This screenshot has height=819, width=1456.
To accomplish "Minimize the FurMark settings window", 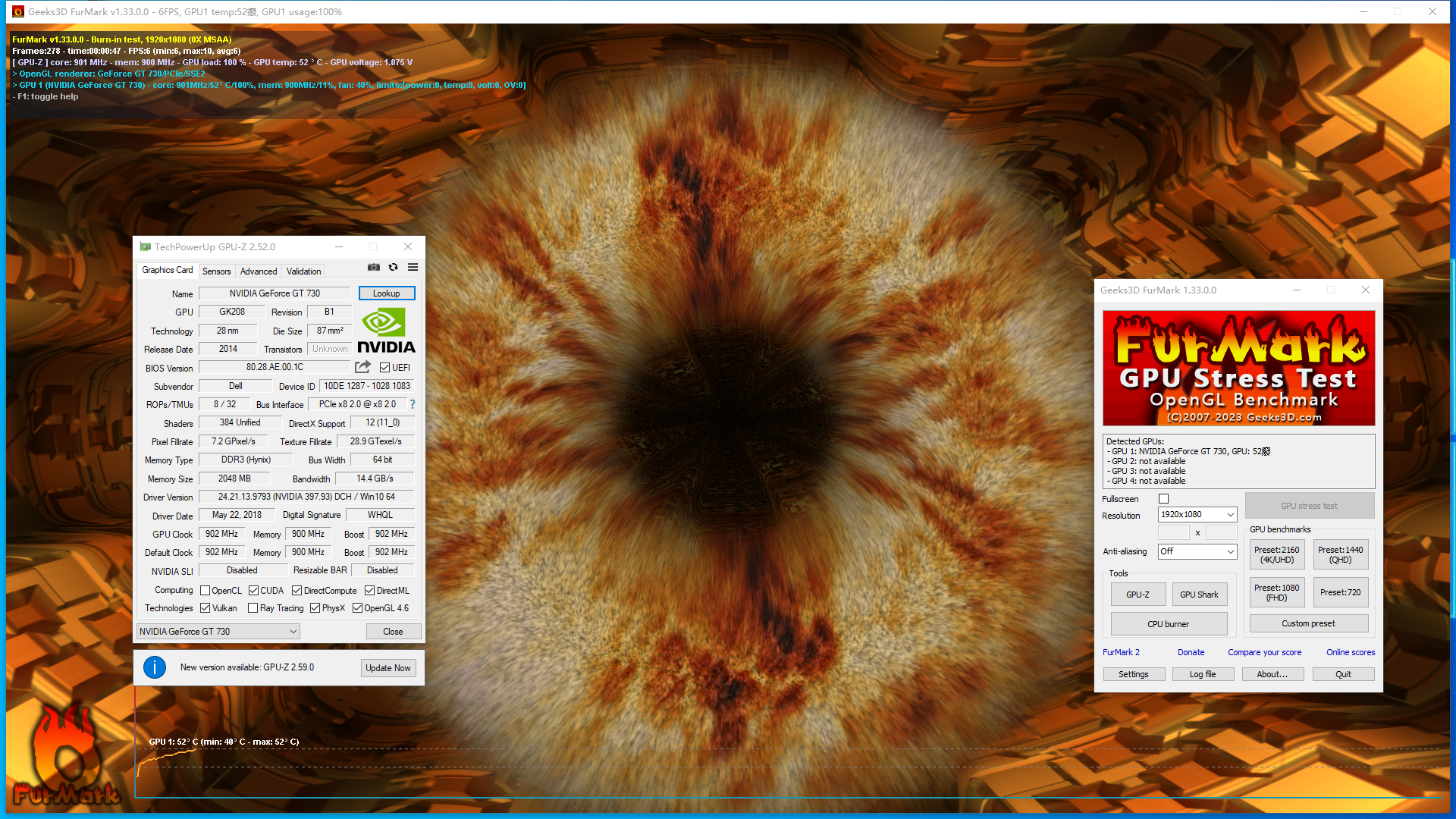I will [x=1297, y=290].
